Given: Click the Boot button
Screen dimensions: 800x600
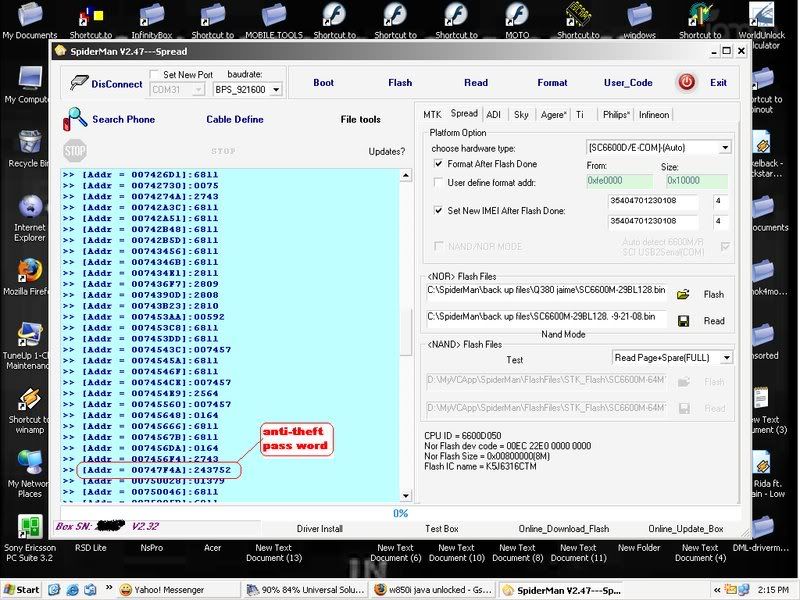Looking at the screenshot, I should [x=323, y=83].
